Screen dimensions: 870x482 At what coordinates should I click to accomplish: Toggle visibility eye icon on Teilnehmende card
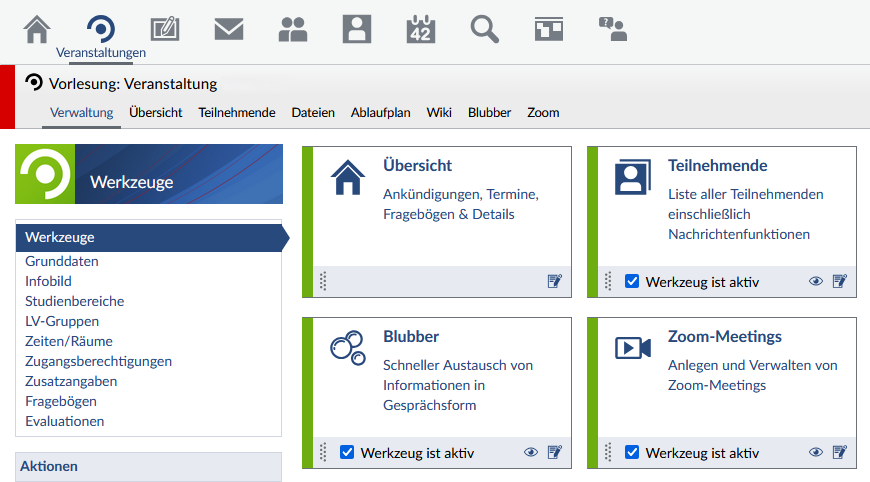pos(816,282)
